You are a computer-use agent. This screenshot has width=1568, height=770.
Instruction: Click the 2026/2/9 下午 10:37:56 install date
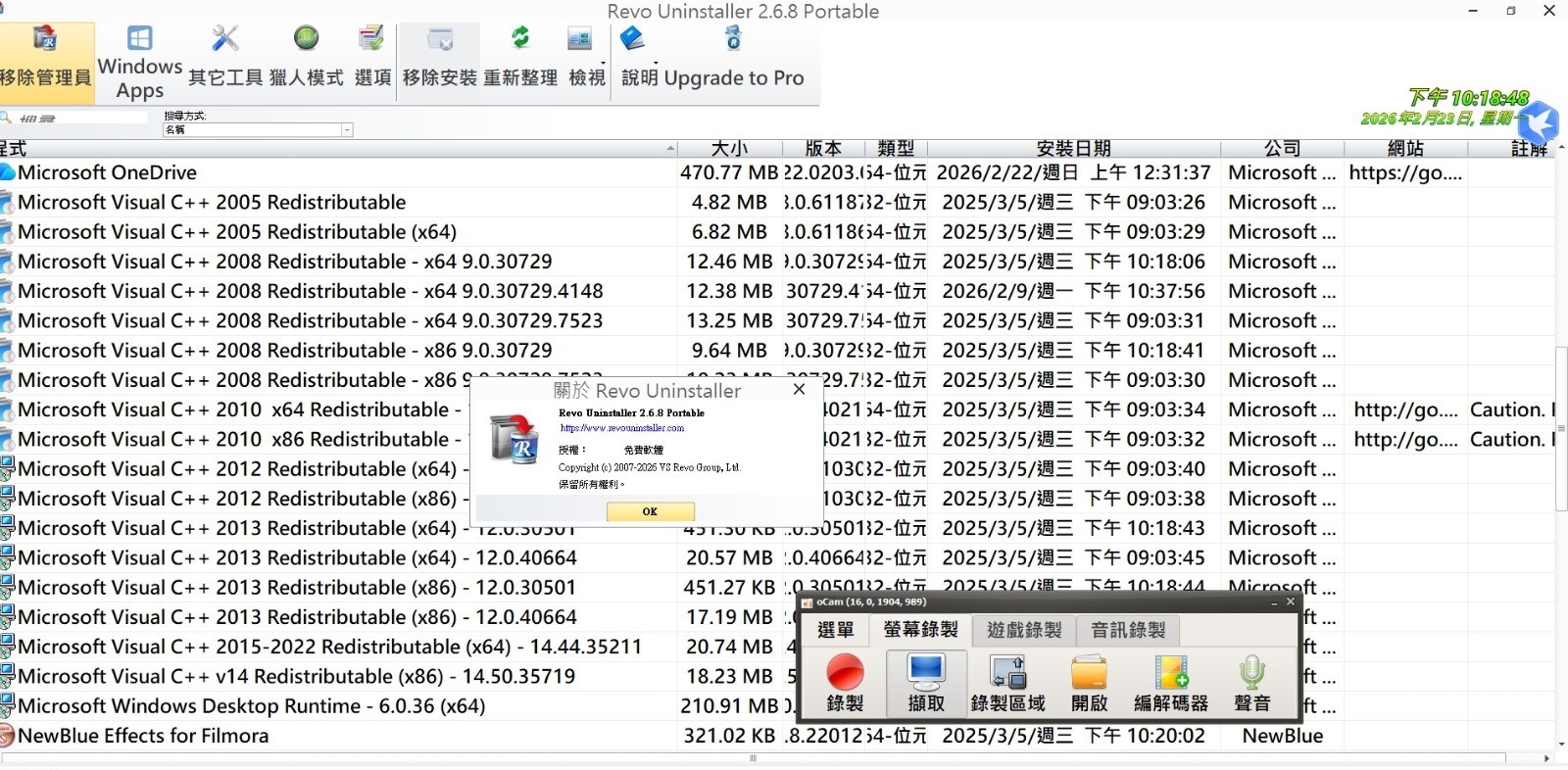point(1074,291)
